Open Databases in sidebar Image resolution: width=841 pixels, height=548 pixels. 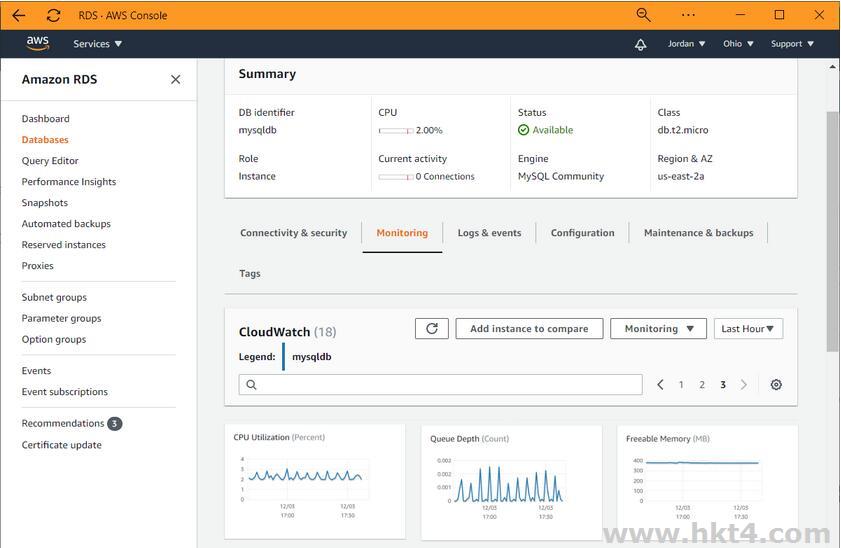(x=45, y=139)
